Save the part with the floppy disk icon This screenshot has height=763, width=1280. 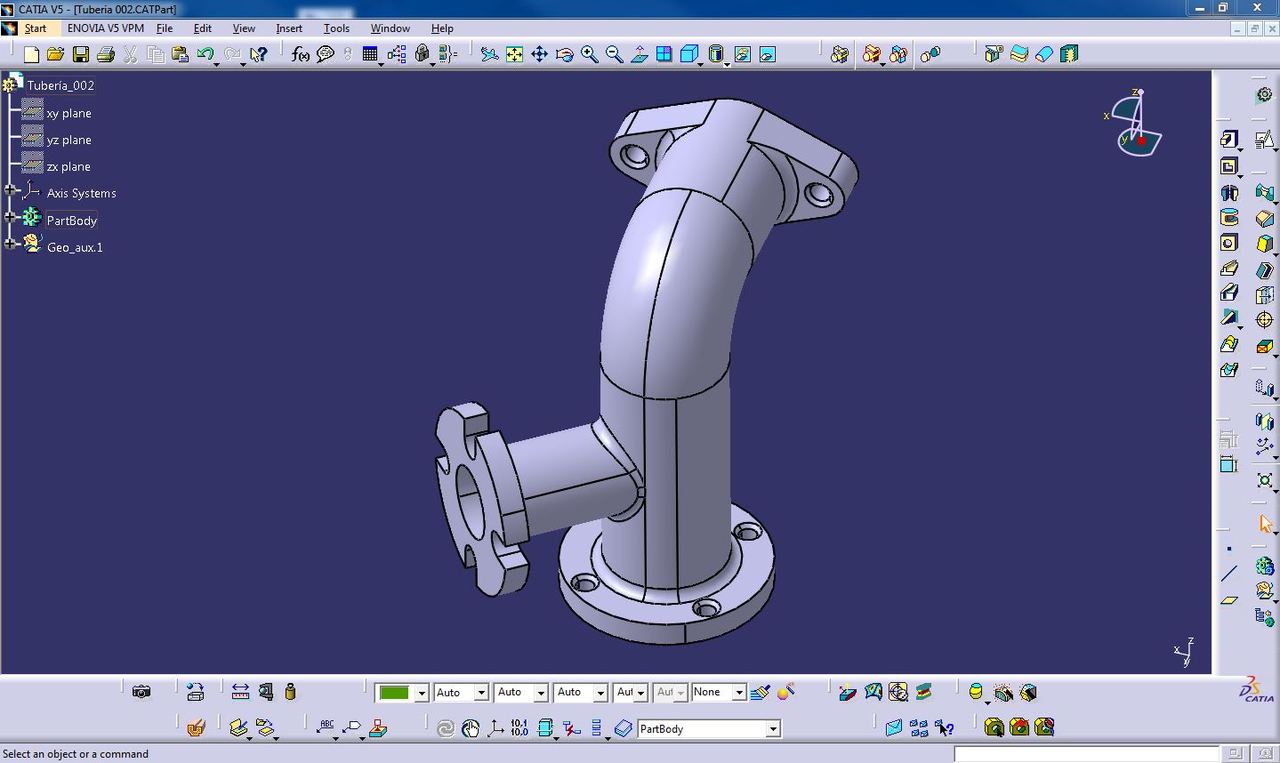tap(81, 54)
